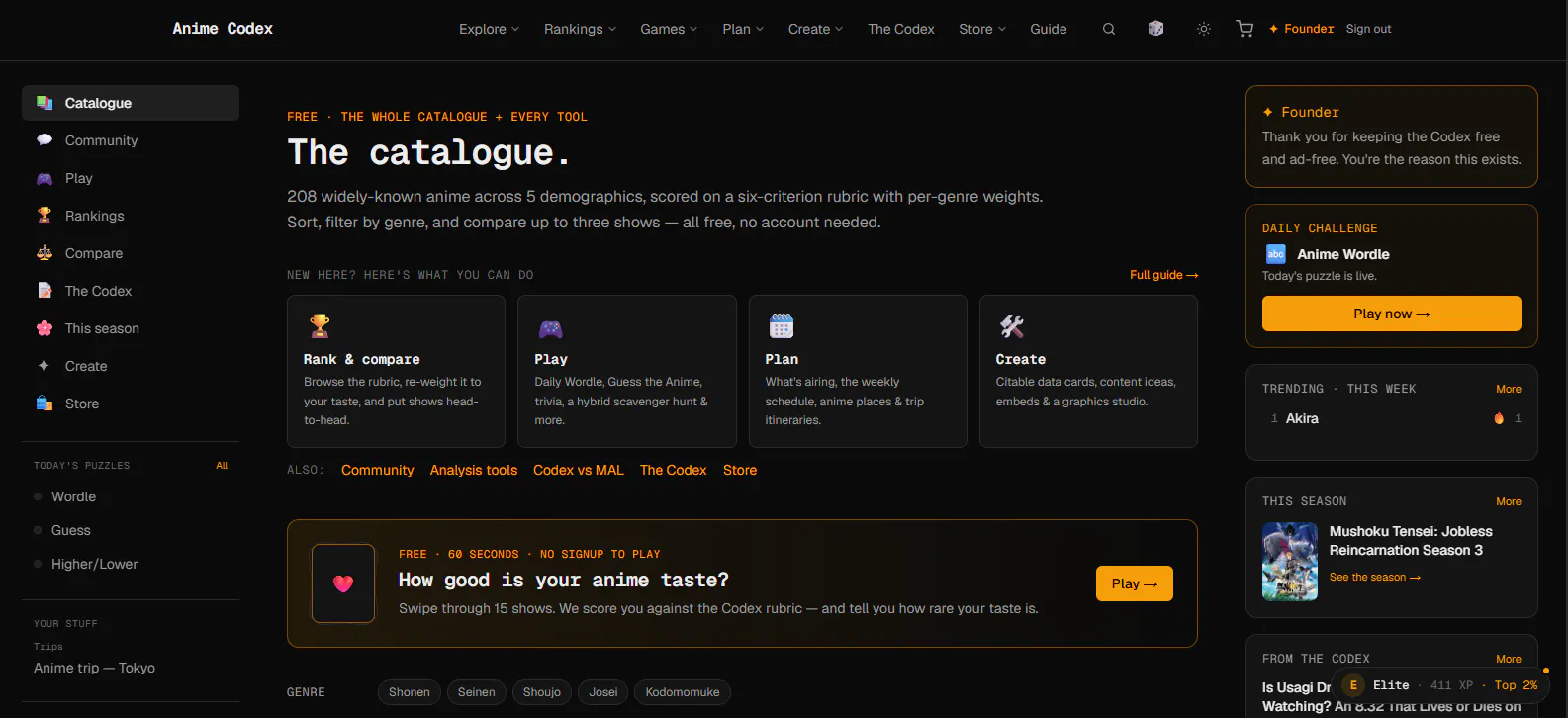Open the Games dropdown menu
This screenshot has height=718, width=1568.
pyautogui.click(x=669, y=29)
